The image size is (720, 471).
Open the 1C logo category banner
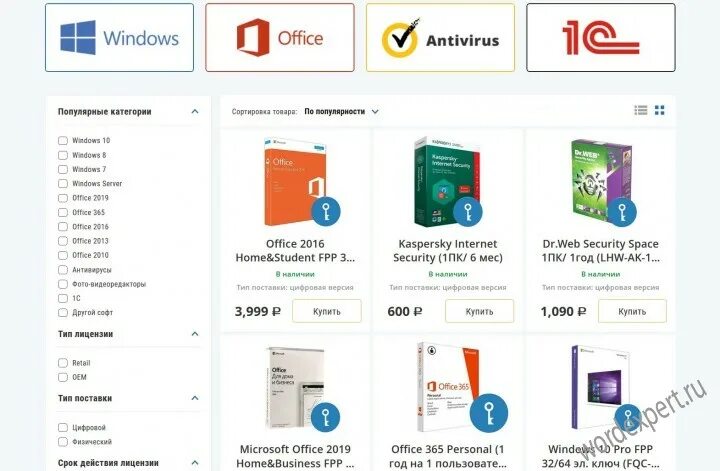pos(601,38)
